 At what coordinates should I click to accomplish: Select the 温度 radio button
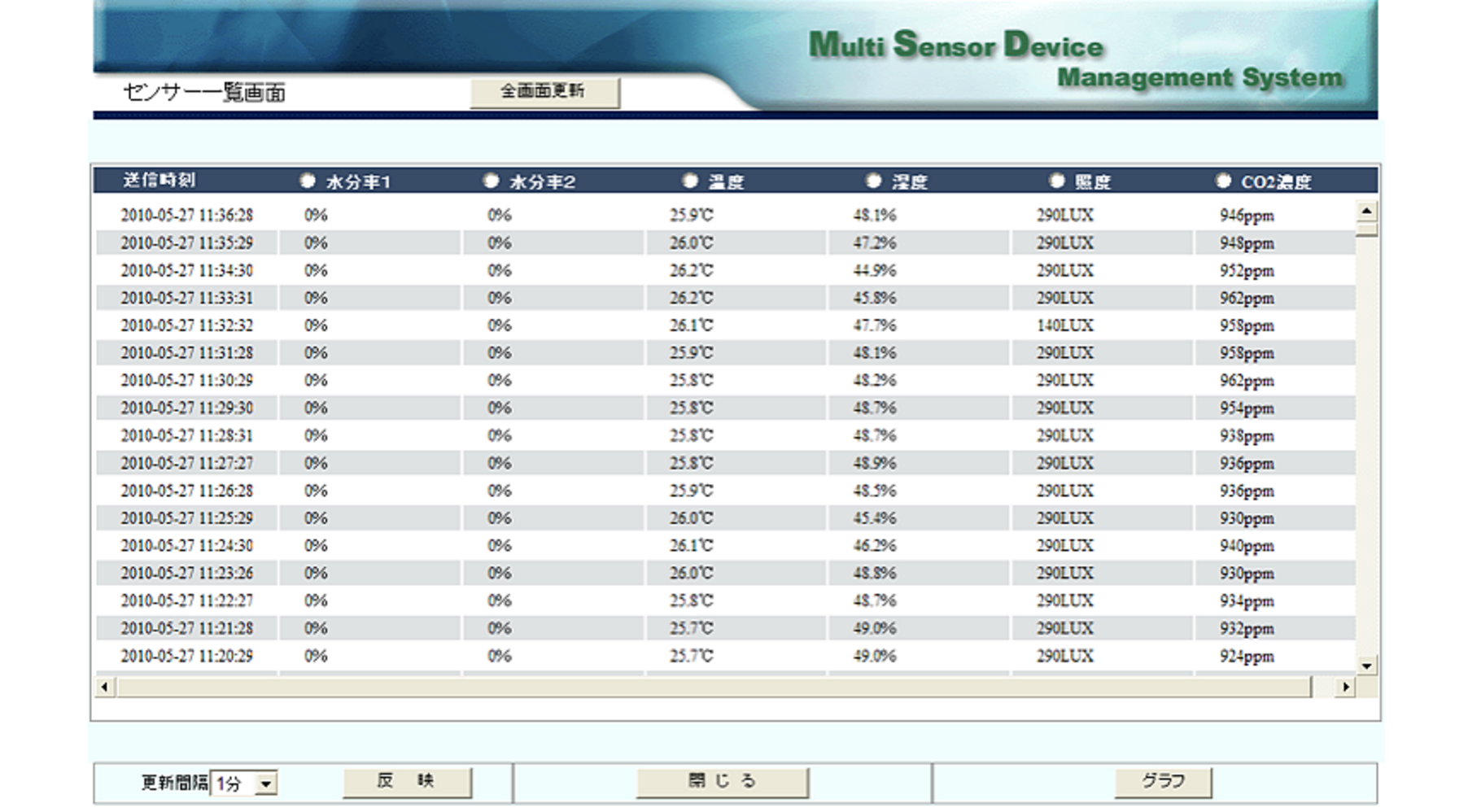pos(690,181)
